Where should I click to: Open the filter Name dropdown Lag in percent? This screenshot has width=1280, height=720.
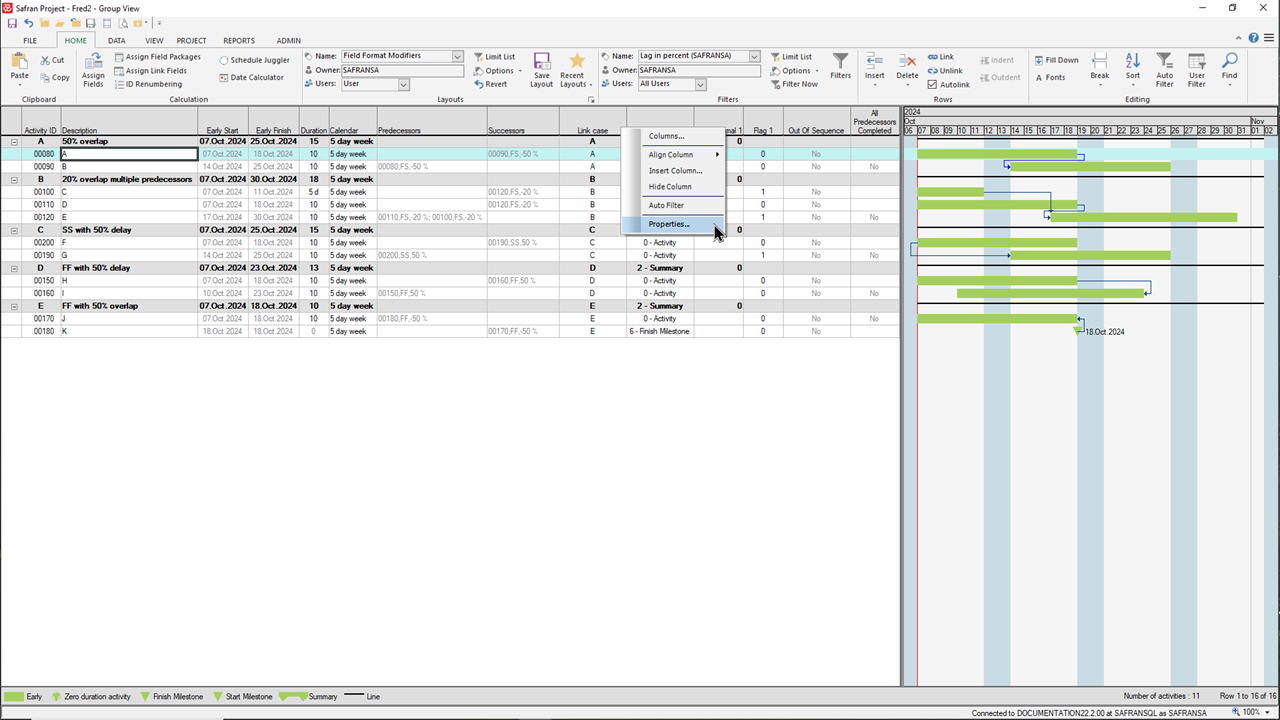pyautogui.click(x=754, y=57)
